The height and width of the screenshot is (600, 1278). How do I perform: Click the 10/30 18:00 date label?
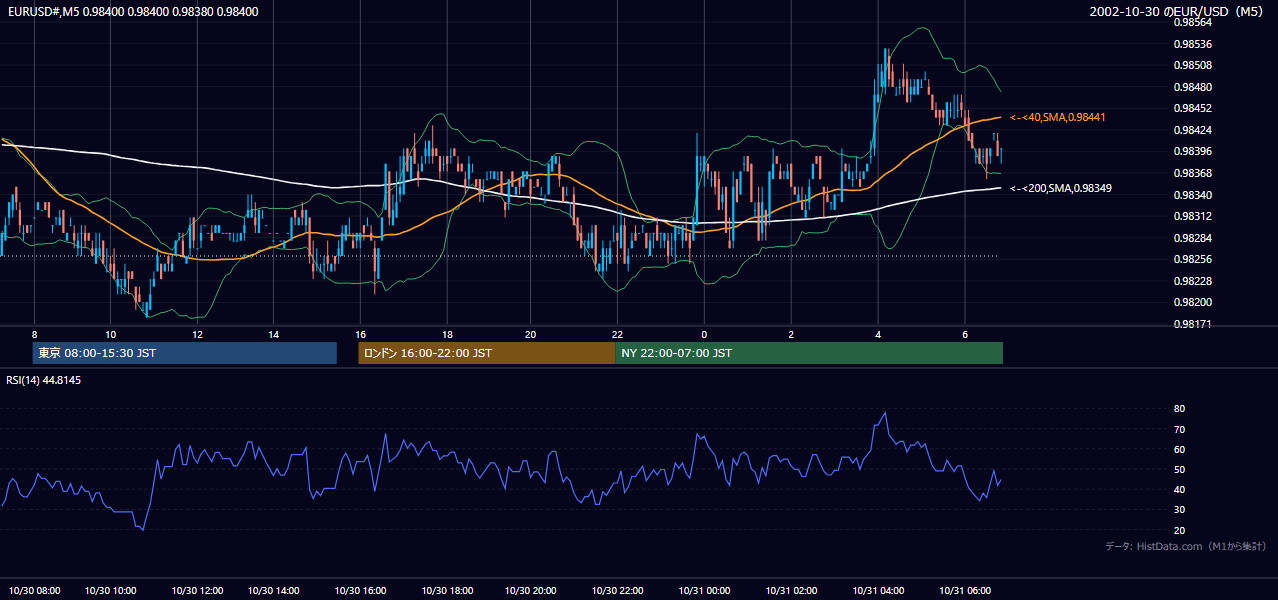(x=447, y=591)
